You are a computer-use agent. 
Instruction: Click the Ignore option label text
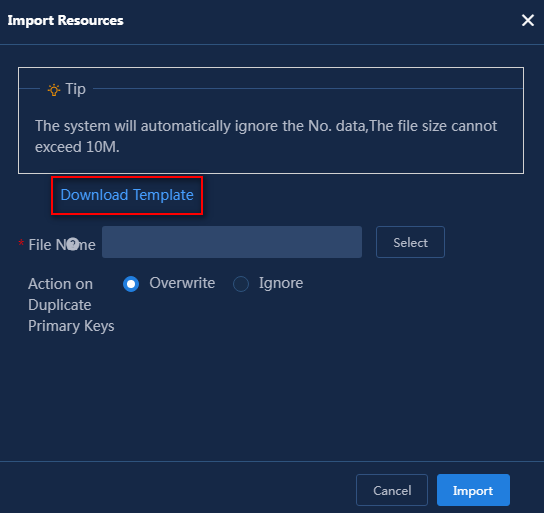click(x=281, y=284)
